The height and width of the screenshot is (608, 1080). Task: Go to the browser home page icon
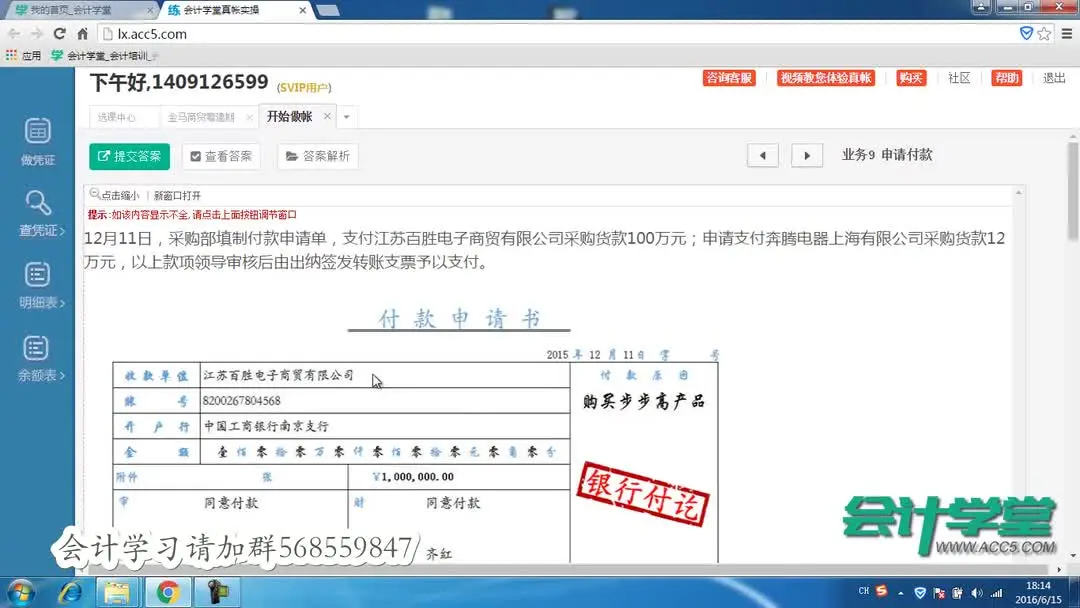tap(82, 34)
